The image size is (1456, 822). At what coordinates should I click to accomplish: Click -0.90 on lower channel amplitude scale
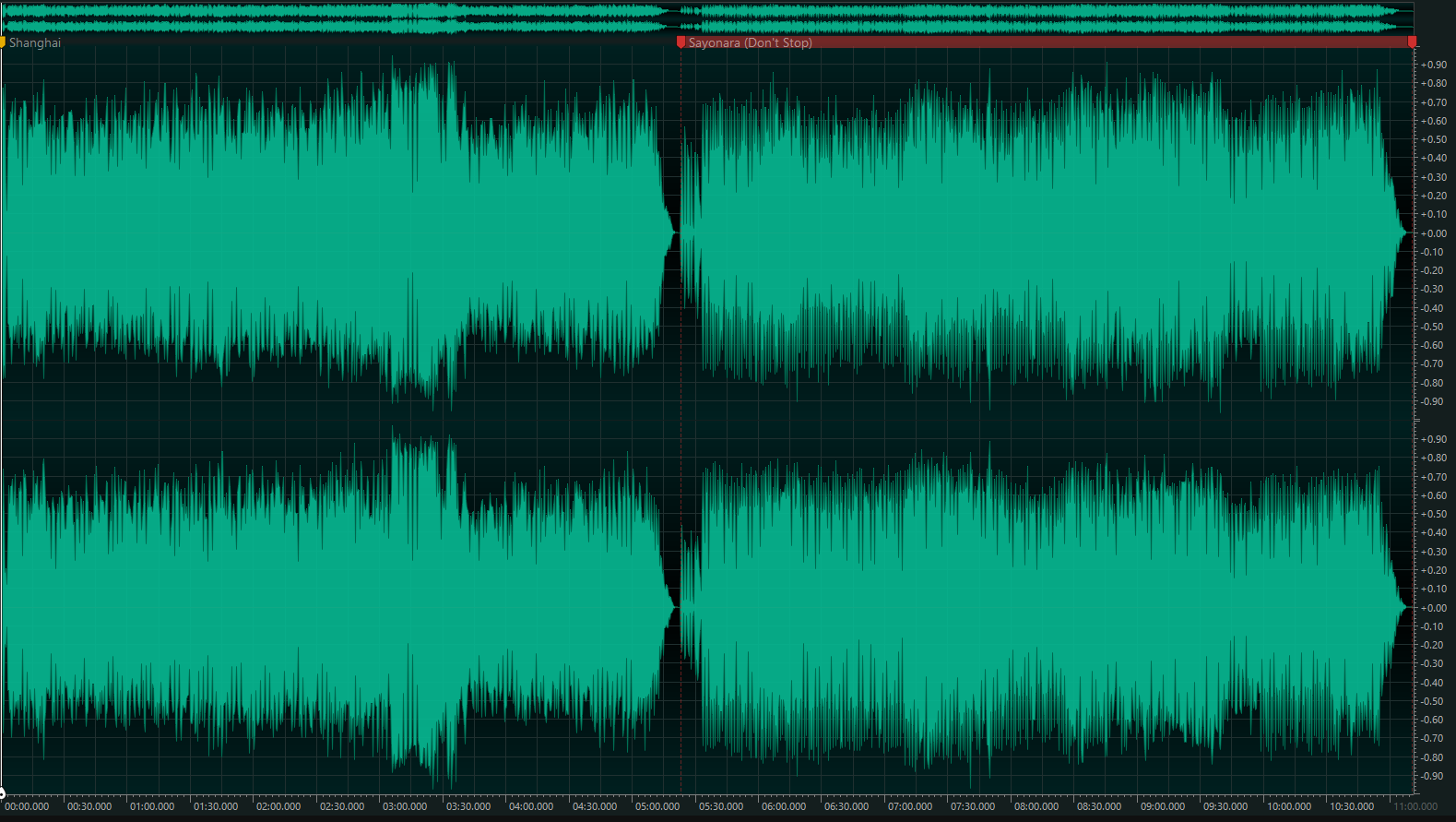point(1433,776)
